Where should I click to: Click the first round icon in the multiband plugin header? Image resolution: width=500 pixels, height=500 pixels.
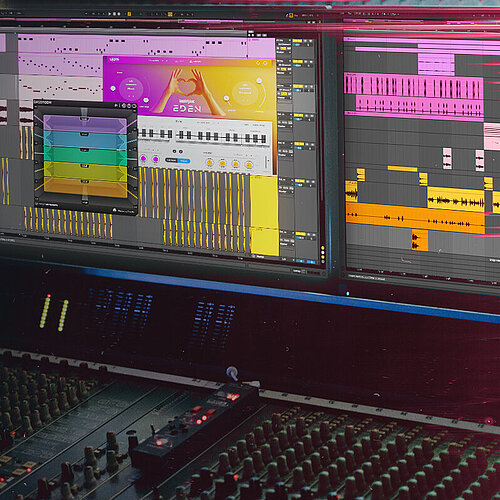point(124,106)
